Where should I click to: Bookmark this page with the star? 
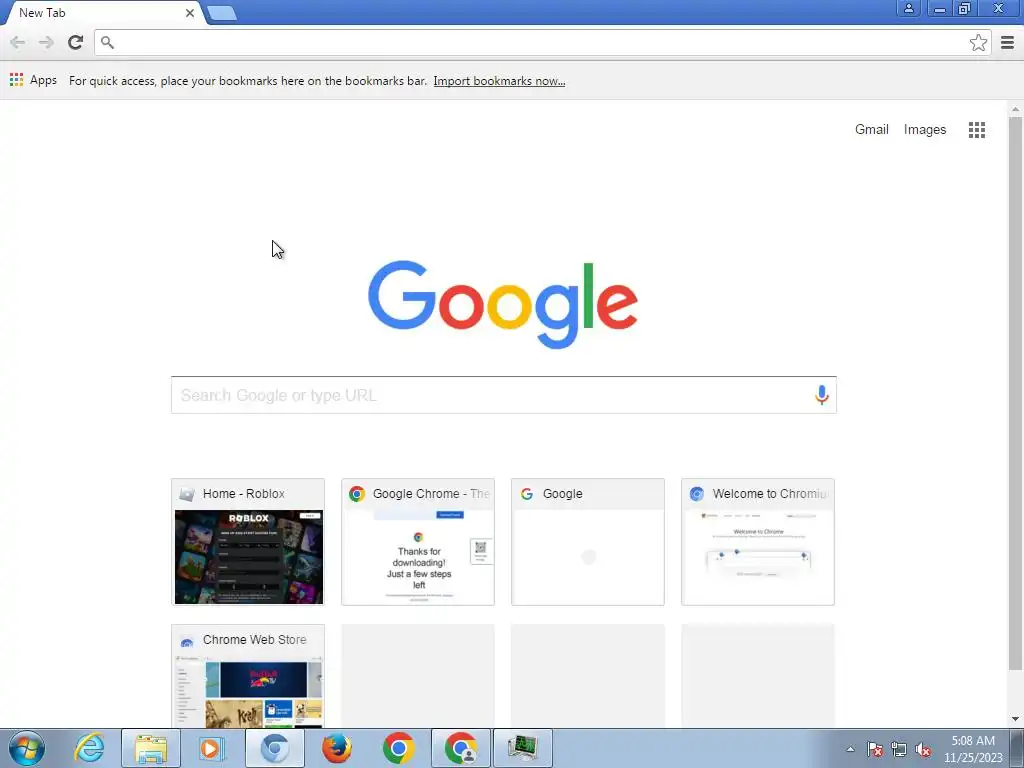tap(978, 42)
